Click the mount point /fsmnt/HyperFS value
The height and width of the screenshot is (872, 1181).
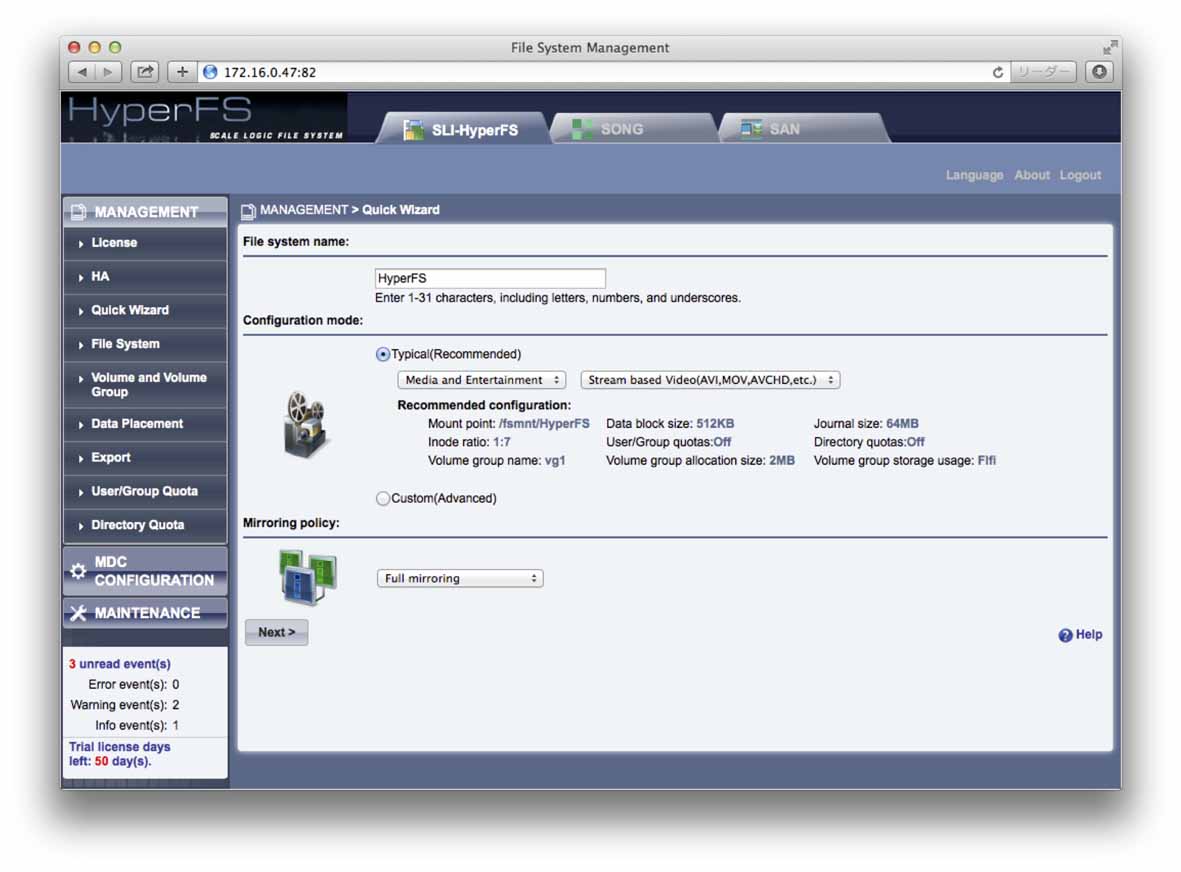tap(544, 424)
